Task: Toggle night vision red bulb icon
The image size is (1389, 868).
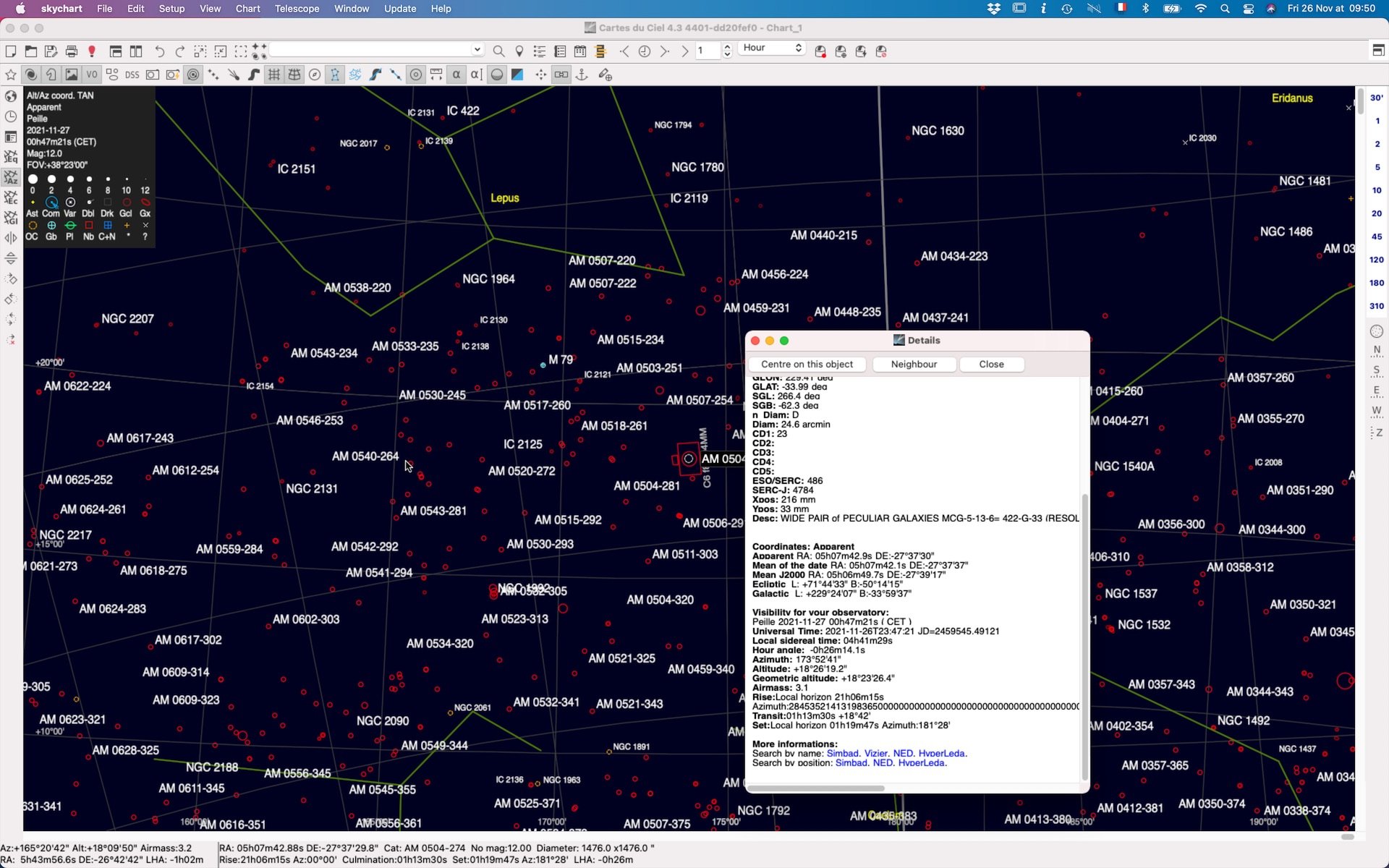Action: [92, 51]
